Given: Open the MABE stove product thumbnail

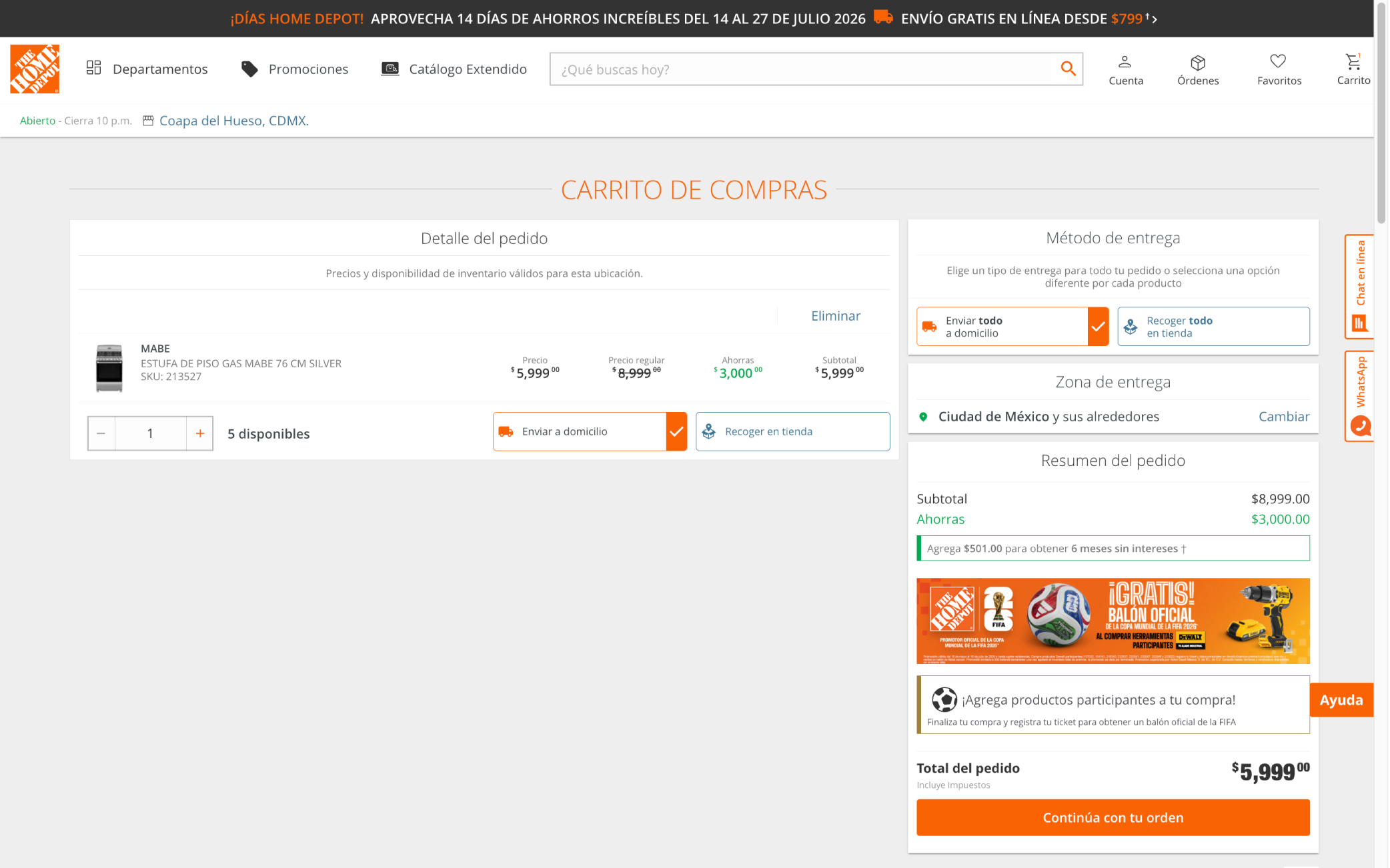Looking at the screenshot, I should tap(109, 367).
